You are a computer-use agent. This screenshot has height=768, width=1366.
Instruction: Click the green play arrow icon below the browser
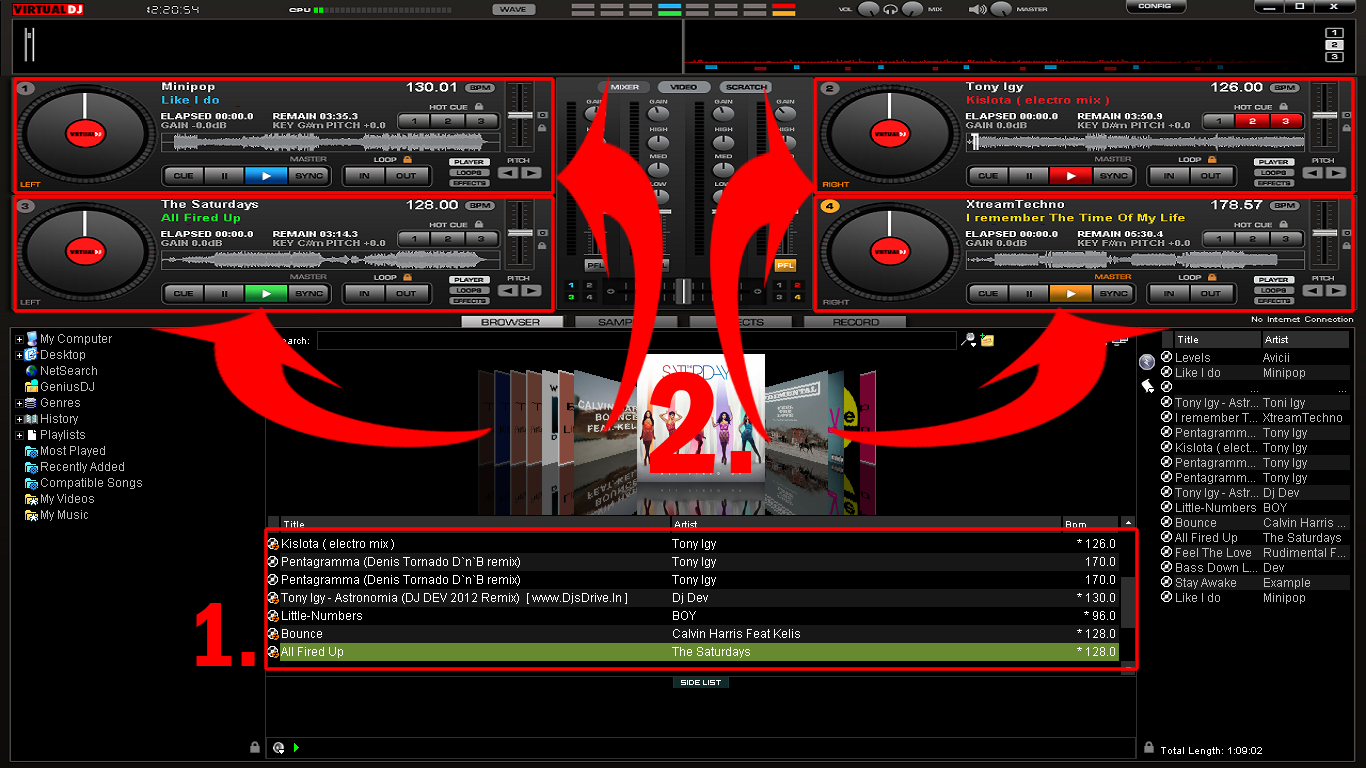coord(296,748)
